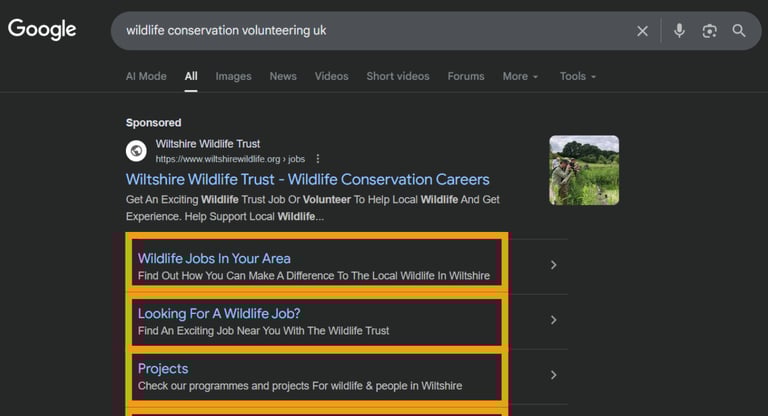Select the All results tab
This screenshot has width=768, height=416.
pyautogui.click(x=191, y=76)
